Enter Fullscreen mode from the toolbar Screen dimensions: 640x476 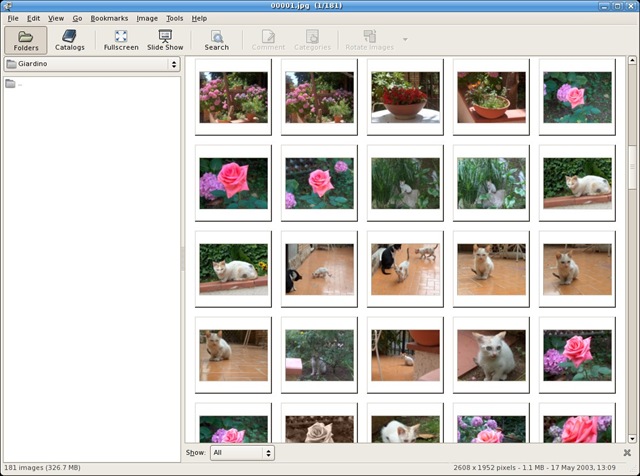point(121,40)
